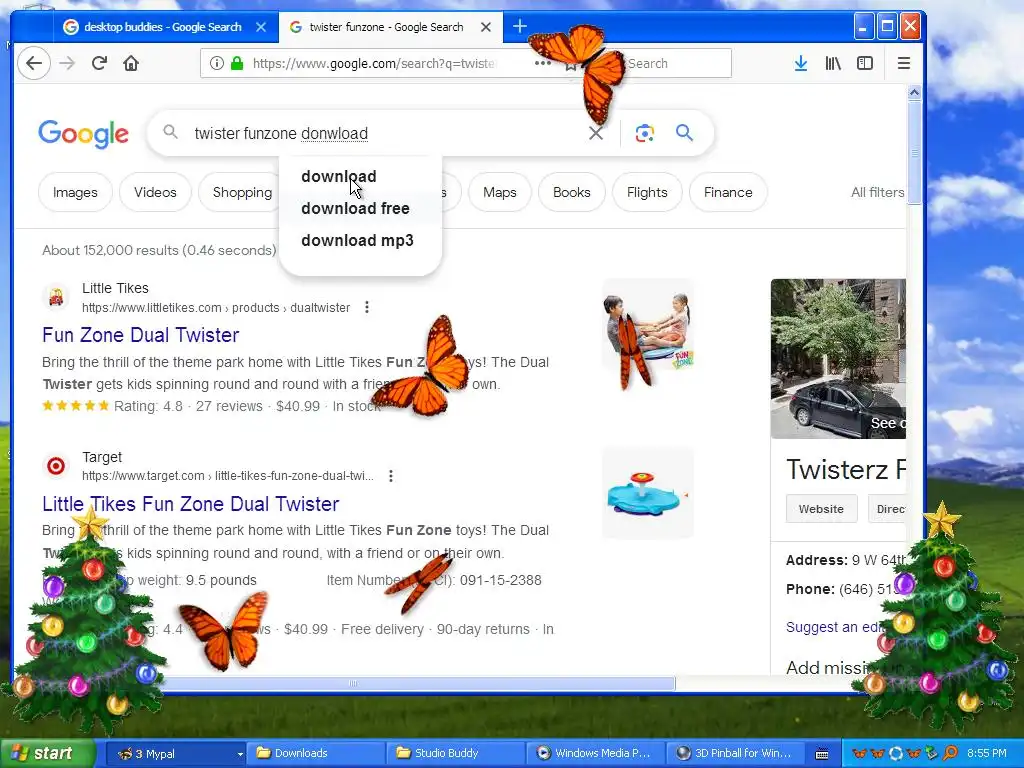The height and width of the screenshot is (768, 1024).
Task: Click the 8:55 PM taskbar clock
Action: (x=987, y=753)
